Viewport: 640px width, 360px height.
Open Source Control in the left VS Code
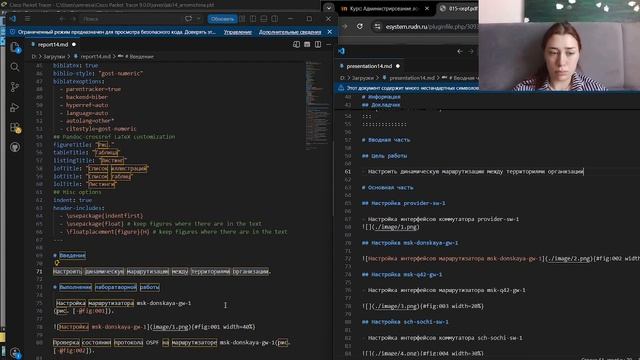coord(15,87)
